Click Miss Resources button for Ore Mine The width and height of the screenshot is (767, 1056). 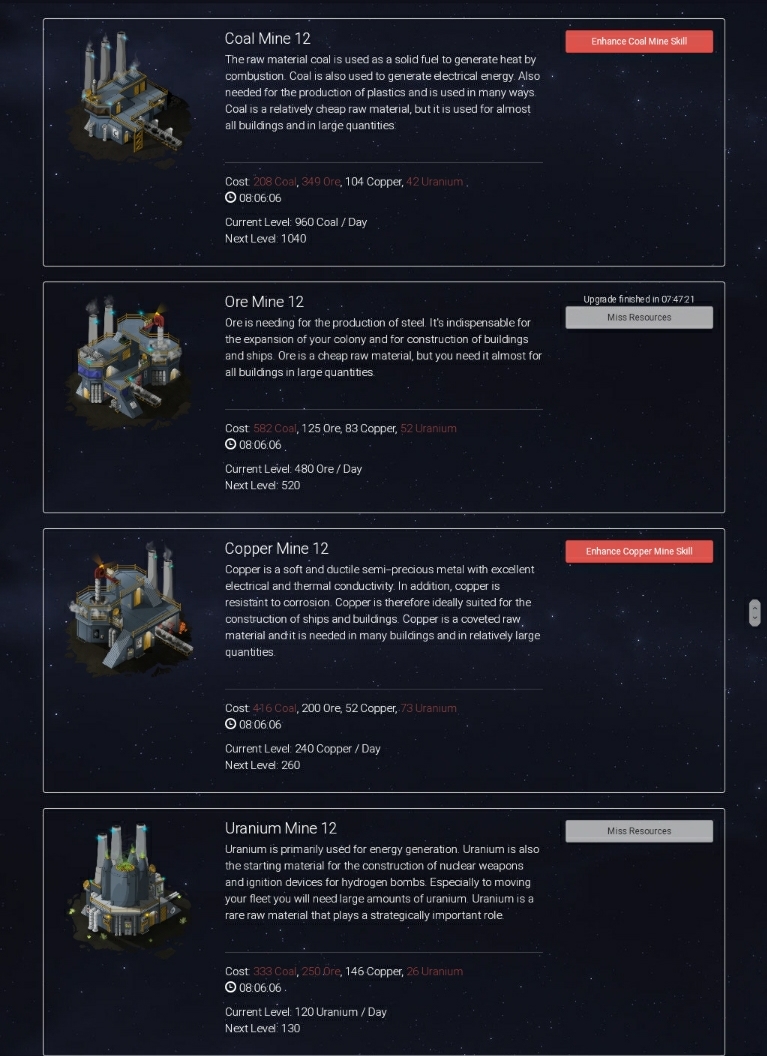pos(639,317)
